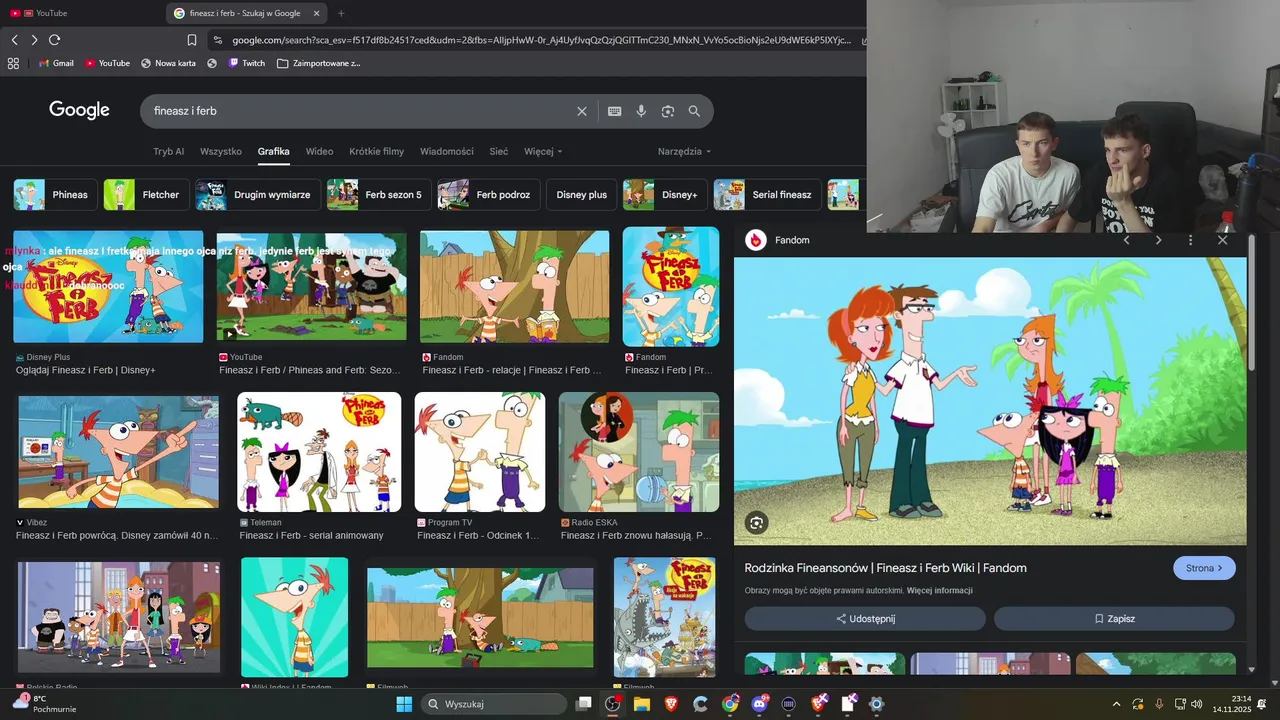
Task: Filter images by the Fletcher chip
Action: [146, 195]
